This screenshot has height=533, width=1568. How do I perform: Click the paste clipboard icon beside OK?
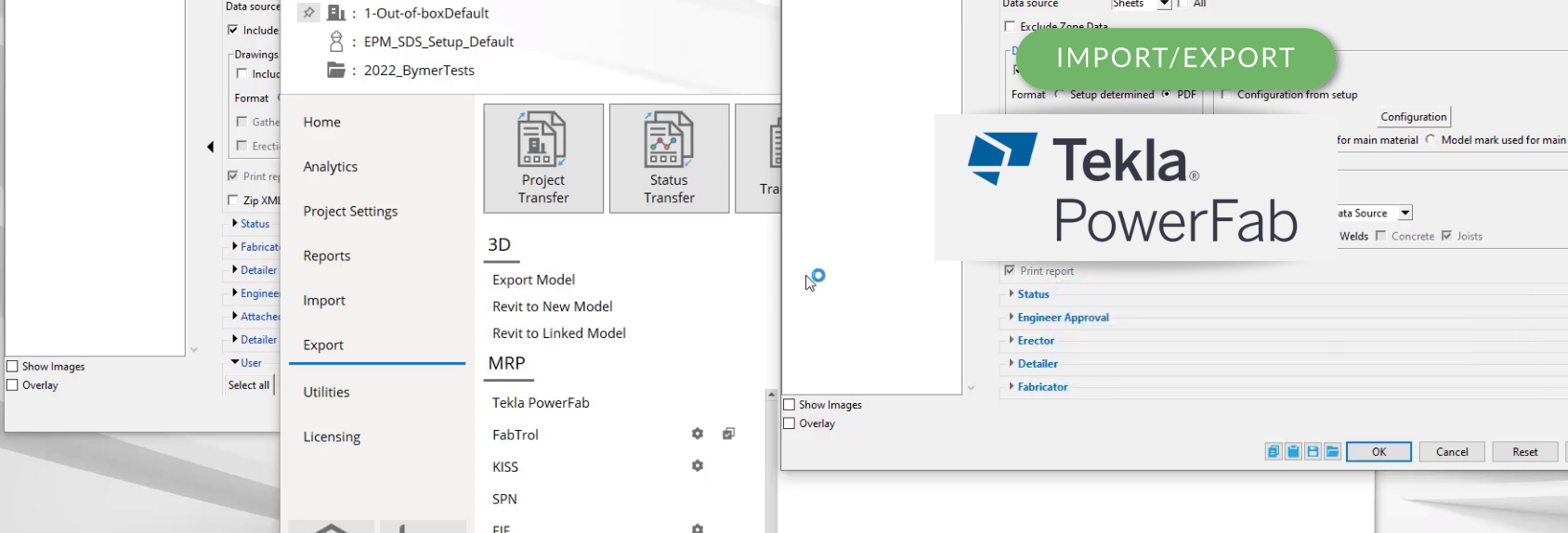click(1293, 452)
